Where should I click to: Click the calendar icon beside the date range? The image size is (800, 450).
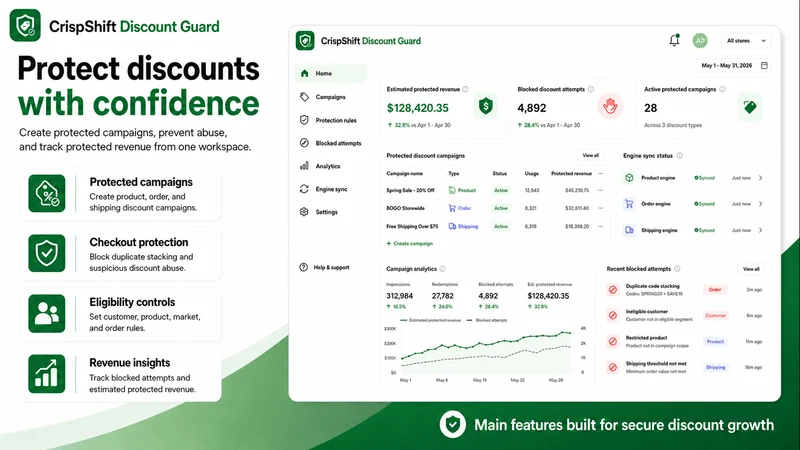click(x=764, y=65)
